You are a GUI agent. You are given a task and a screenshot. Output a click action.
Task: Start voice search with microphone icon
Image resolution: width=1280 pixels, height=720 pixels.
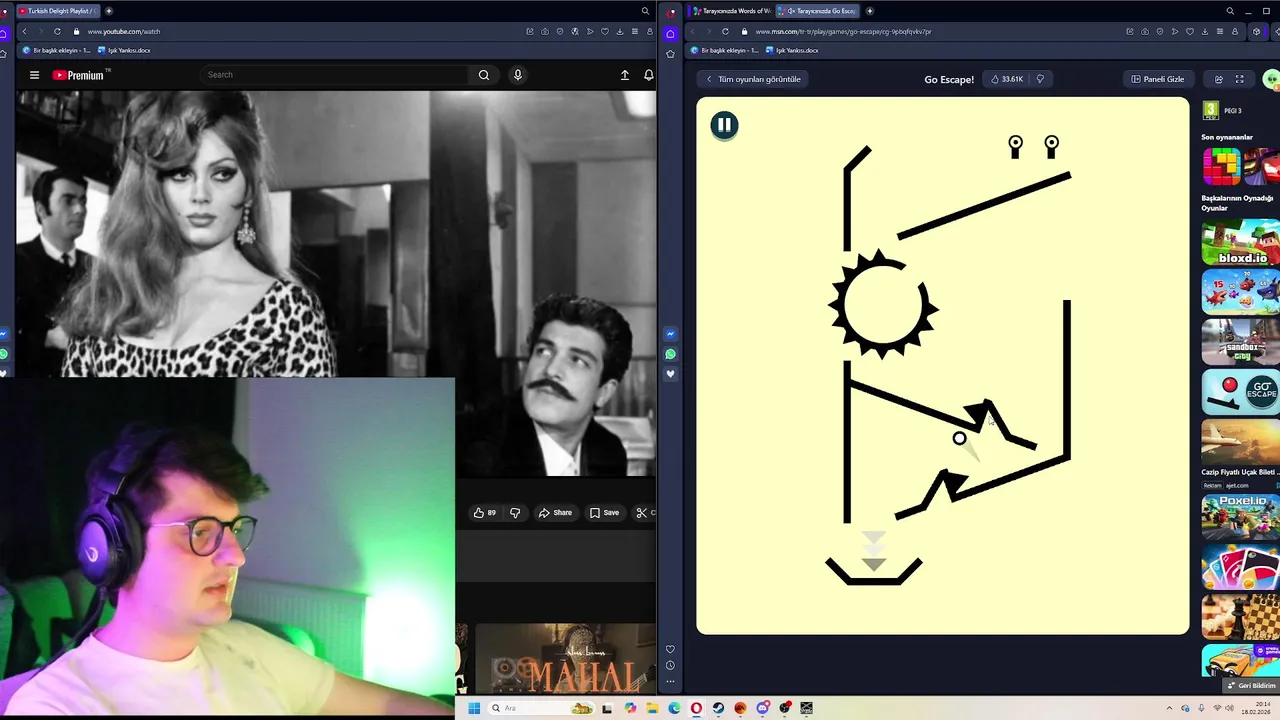pos(517,75)
